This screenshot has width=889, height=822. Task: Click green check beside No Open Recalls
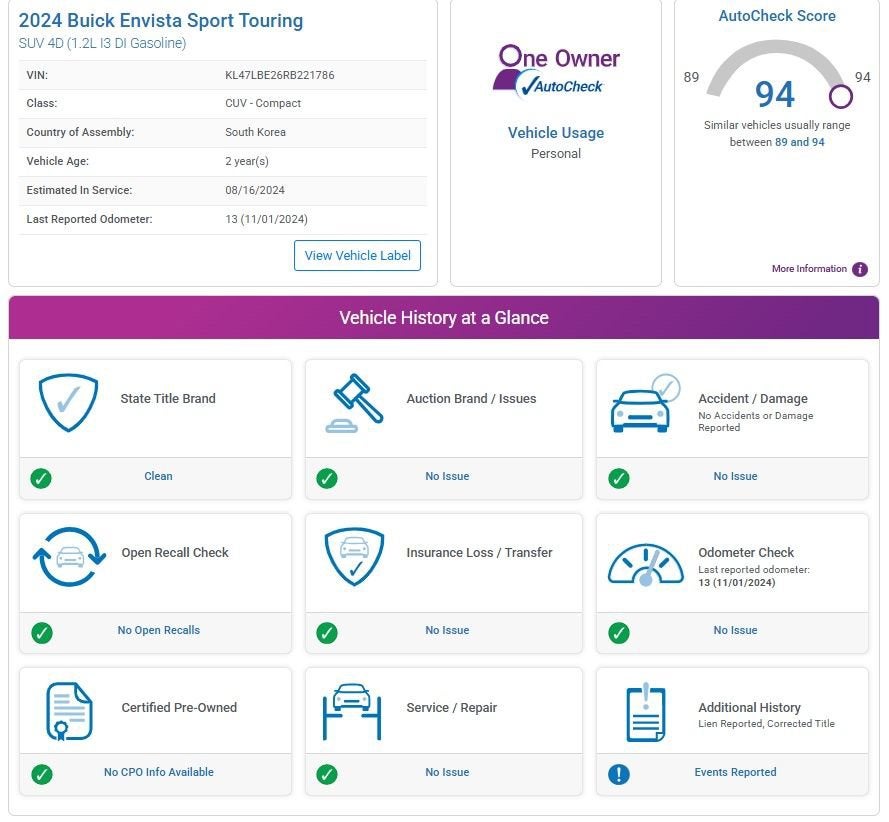[41, 633]
